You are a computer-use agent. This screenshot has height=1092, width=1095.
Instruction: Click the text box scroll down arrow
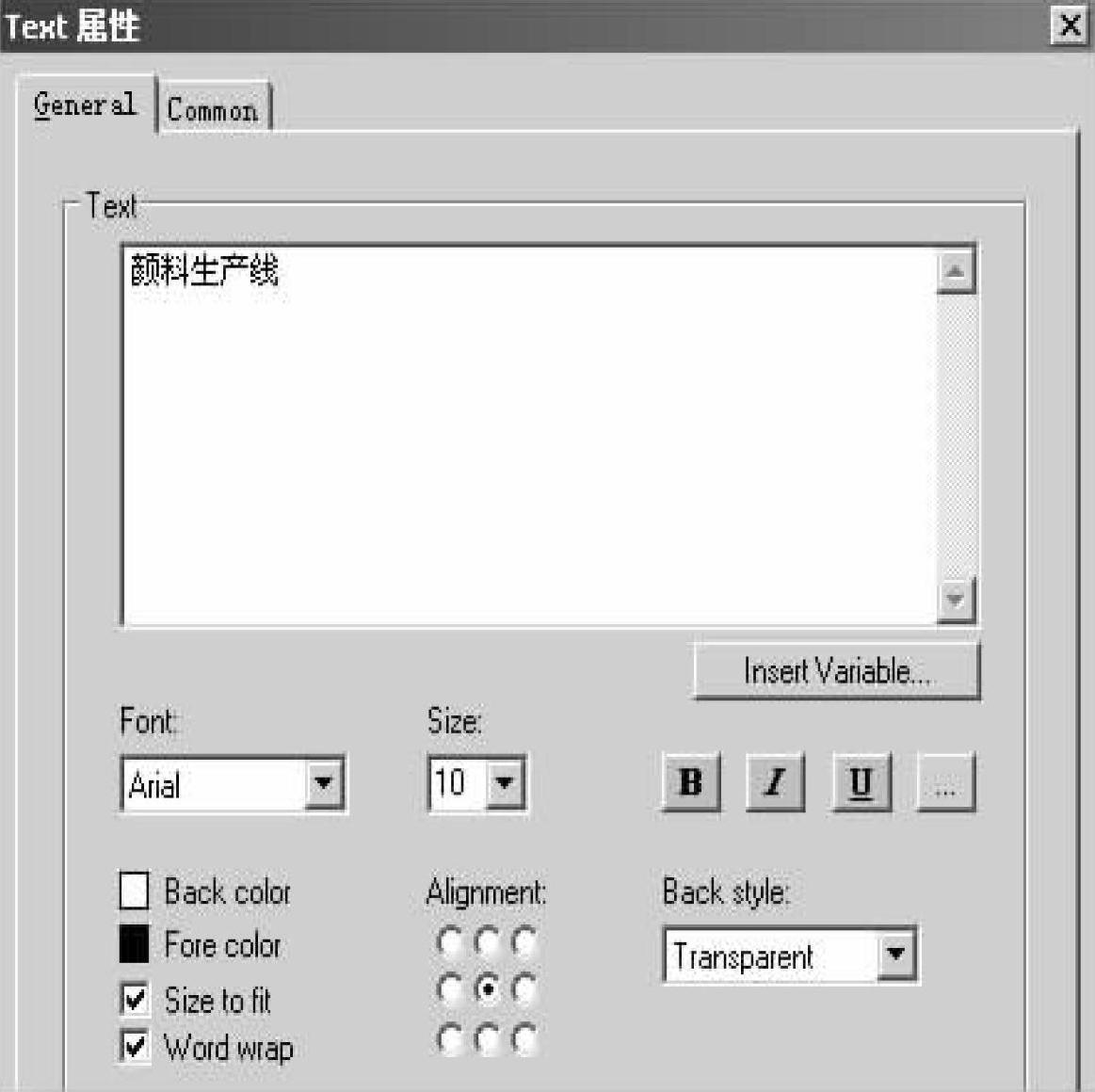pyautogui.click(x=956, y=600)
